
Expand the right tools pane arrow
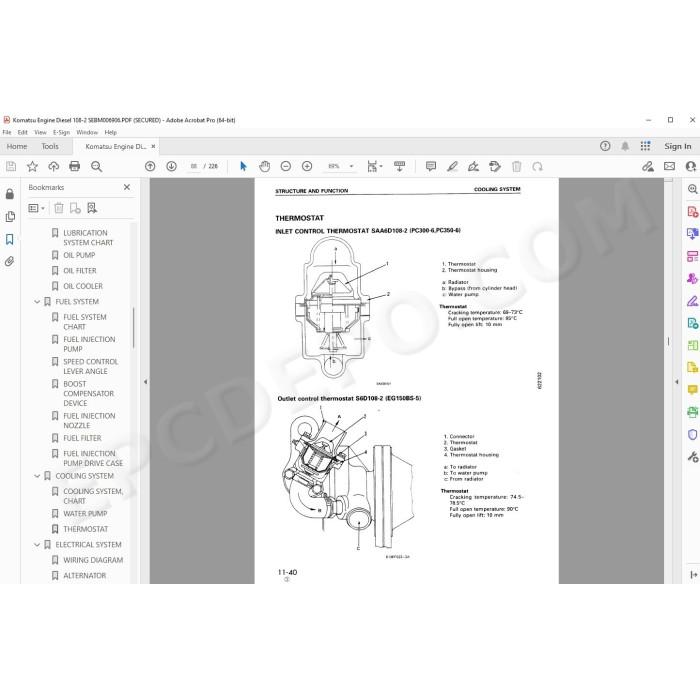click(x=677, y=382)
